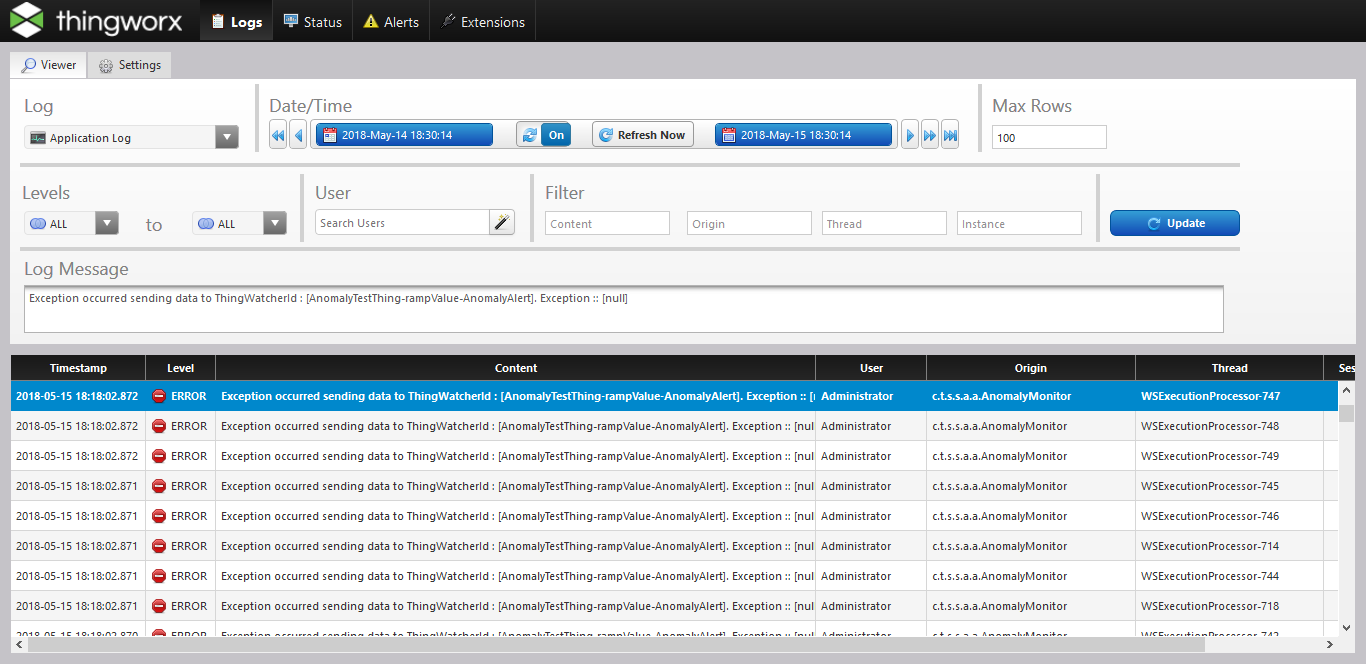Open the Alerts menu
Image resolution: width=1366 pixels, height=664 pixels.
coord(391,22)
